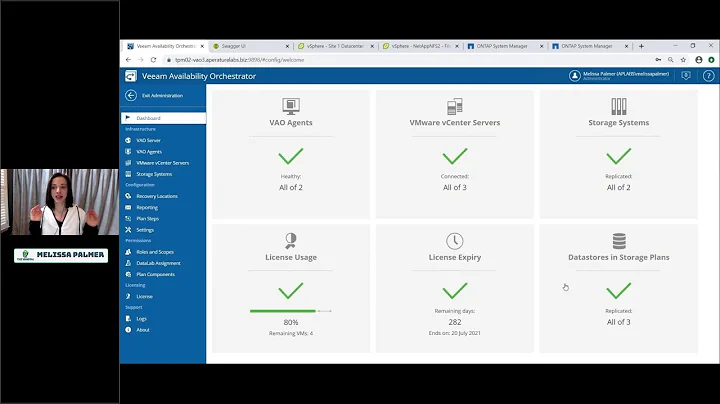Switch to vSphere - Site 1 Datacenter tab
The image size is (720, 404).
(336, 46)
